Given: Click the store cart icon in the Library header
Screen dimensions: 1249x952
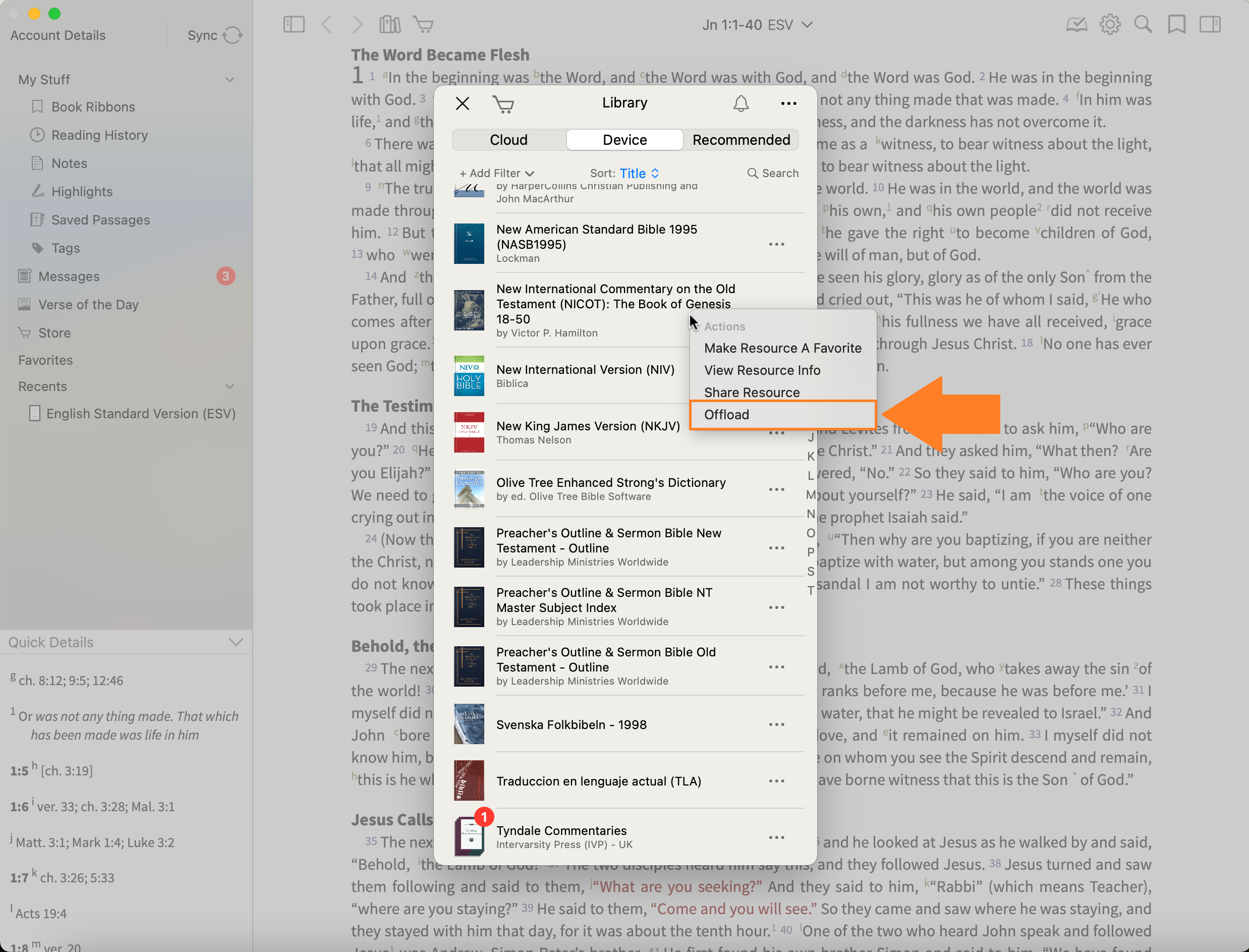Looking at the screenshot, I should tap(503, 104).
